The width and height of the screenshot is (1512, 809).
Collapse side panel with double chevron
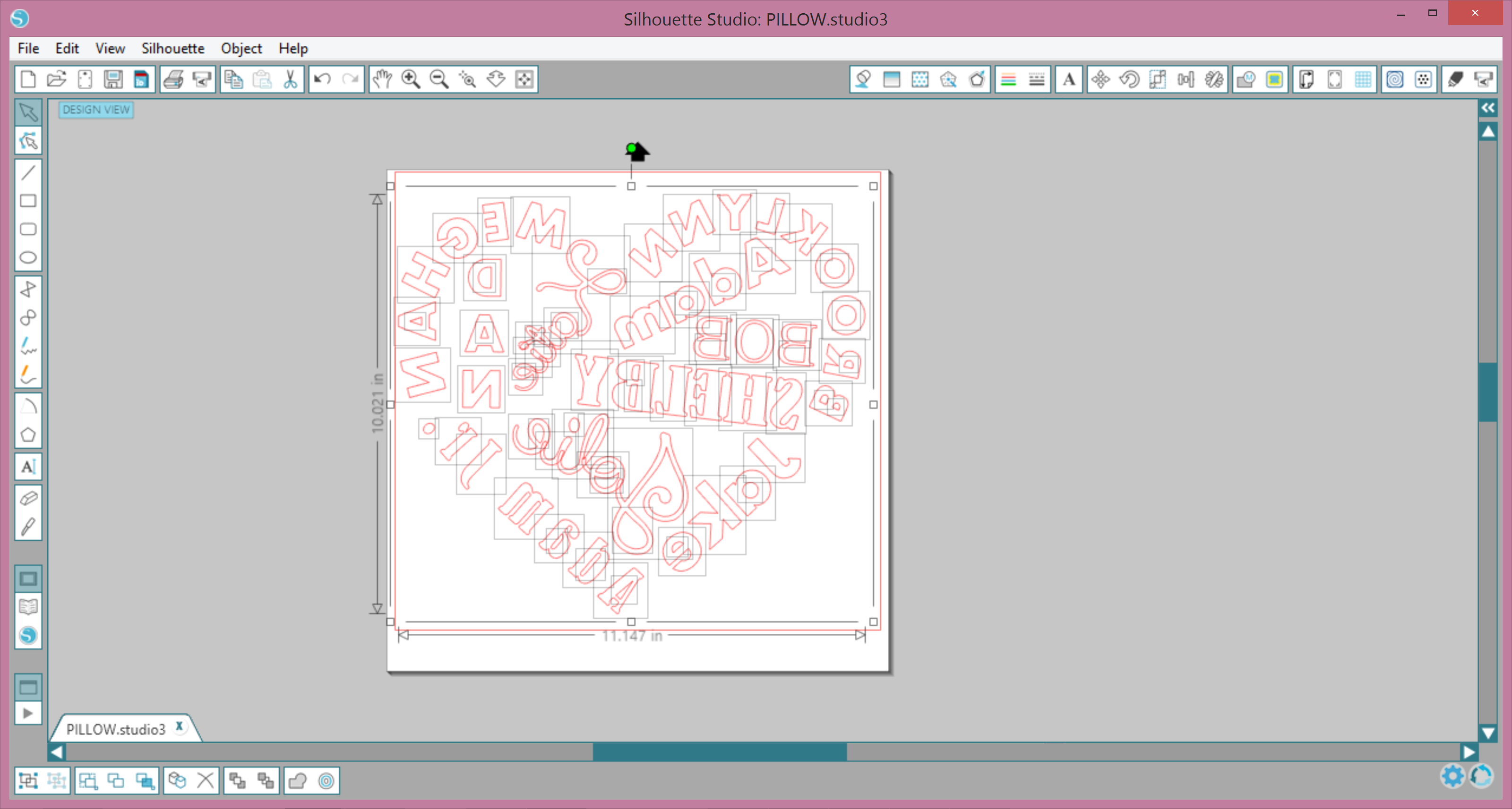pyautogui.click(x=1488, y=108)
